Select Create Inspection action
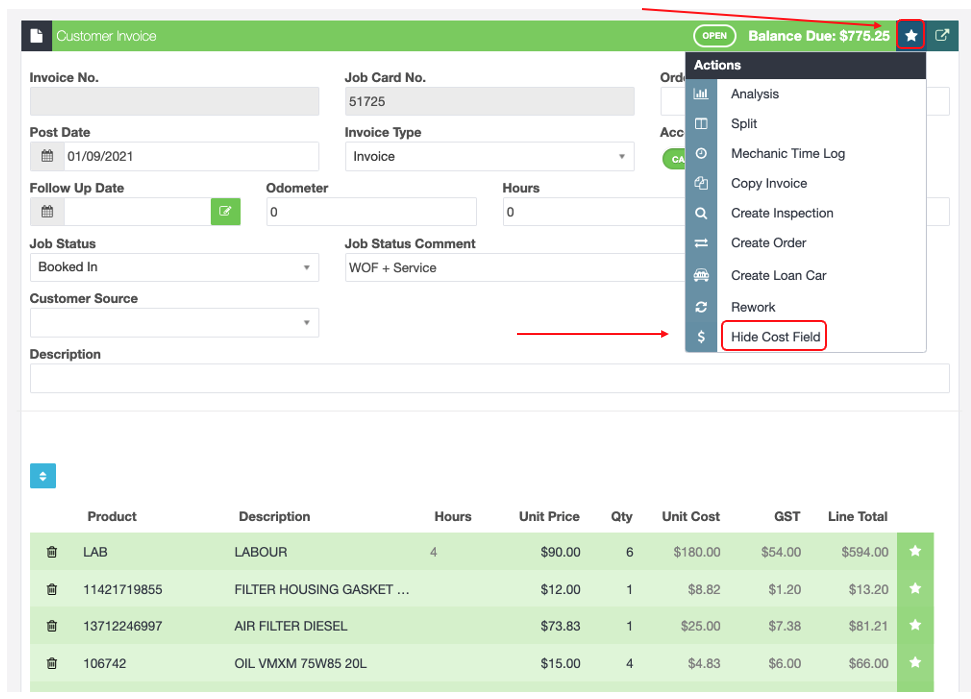Screen dimensions: 971x699 coord(782,213)
